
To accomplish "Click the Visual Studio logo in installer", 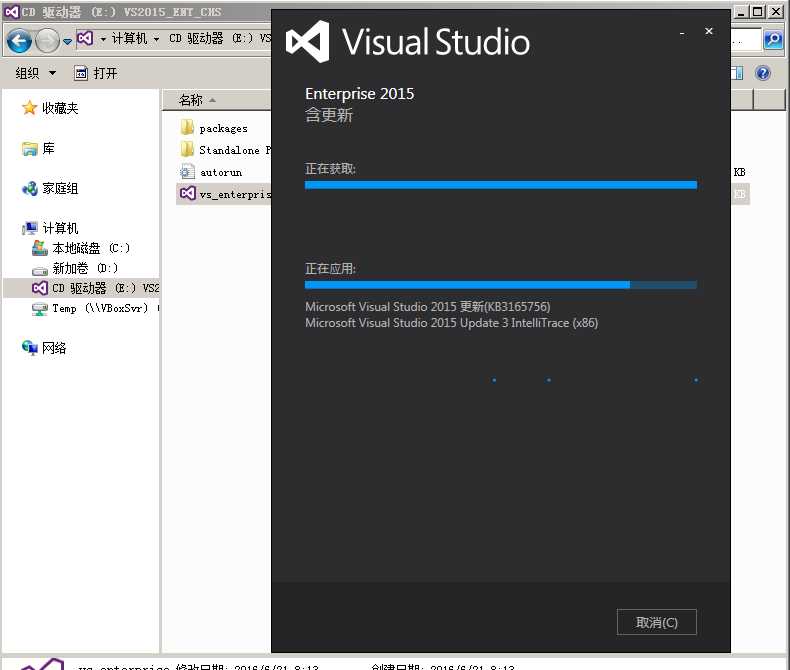I will pos(308,41).
